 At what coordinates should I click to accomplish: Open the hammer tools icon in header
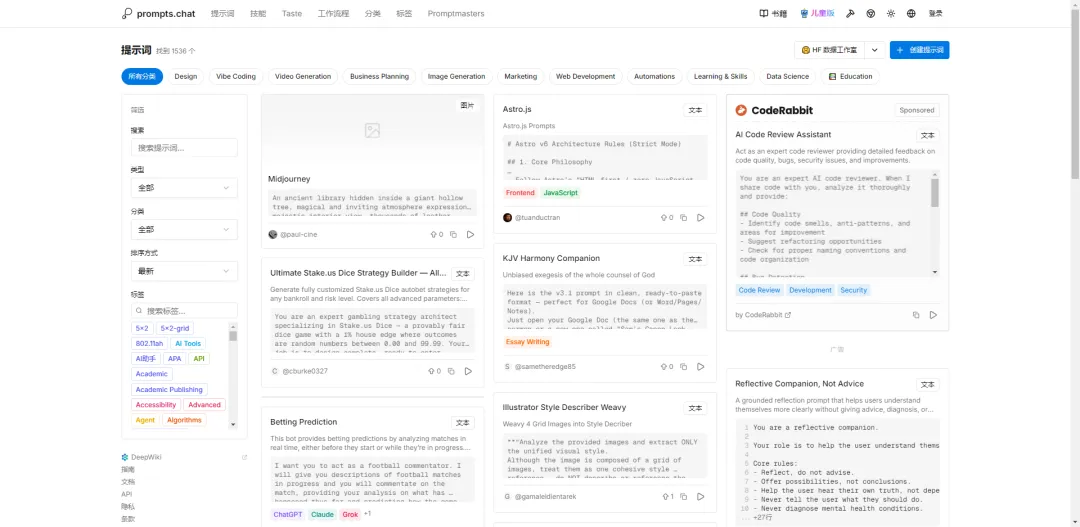[x=850, y=13]
